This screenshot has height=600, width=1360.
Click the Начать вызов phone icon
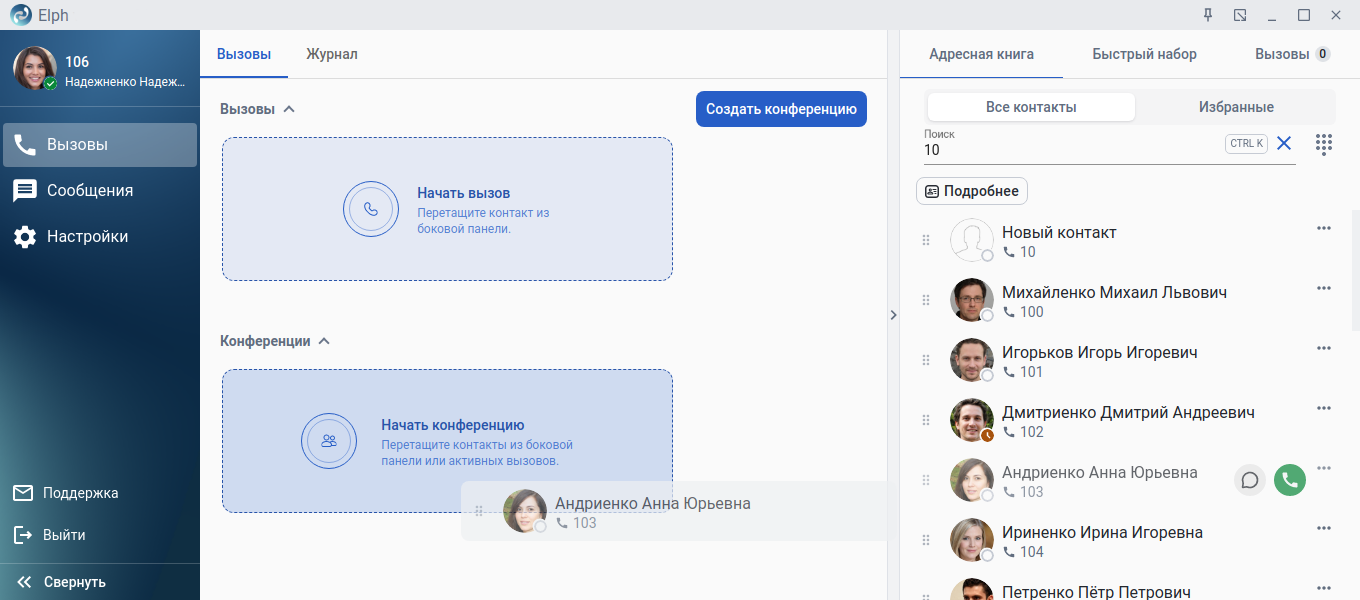point(372,209)
